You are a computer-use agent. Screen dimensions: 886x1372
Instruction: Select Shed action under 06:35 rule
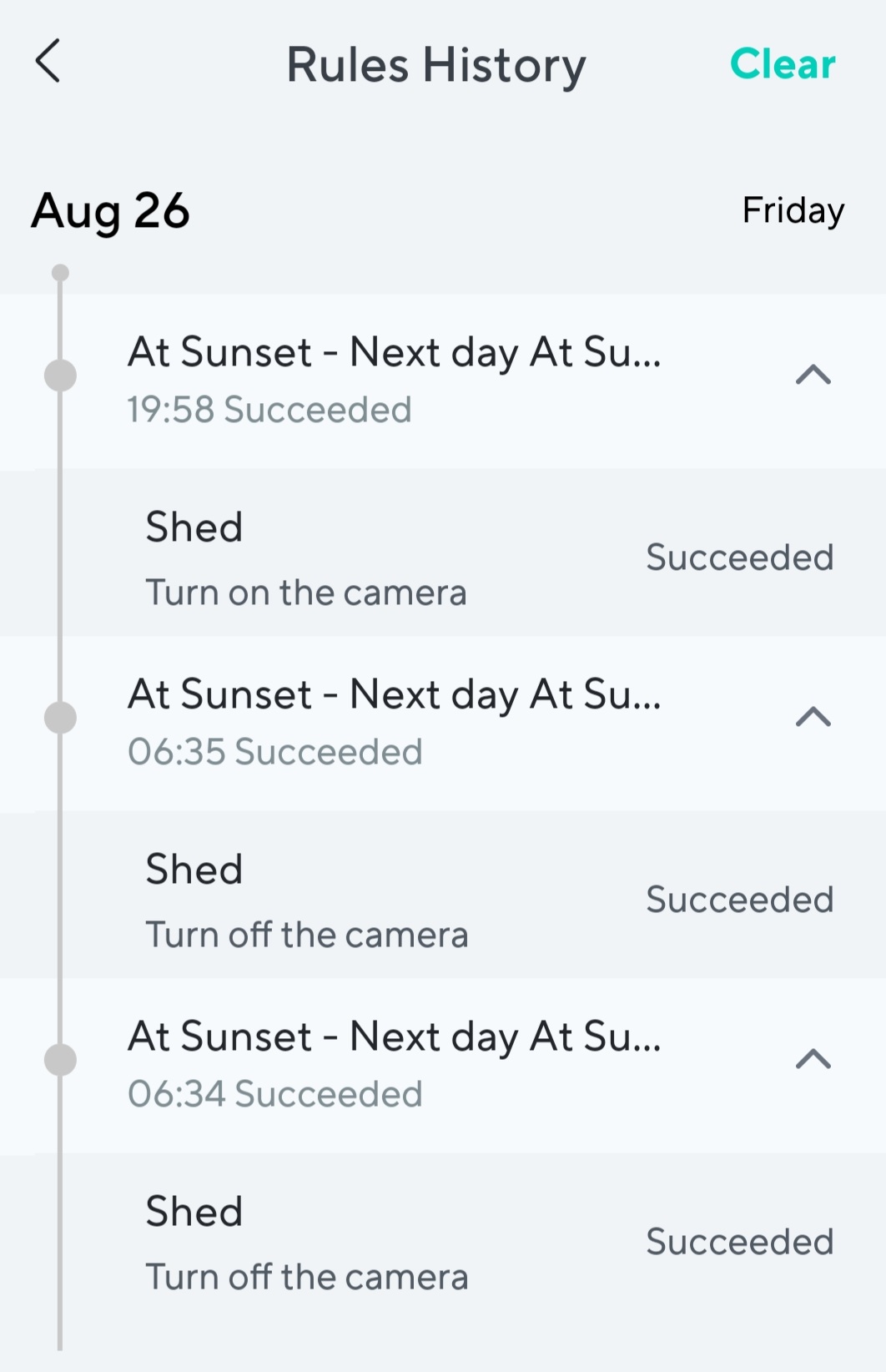pyautogui.click(x=305, y=901)
